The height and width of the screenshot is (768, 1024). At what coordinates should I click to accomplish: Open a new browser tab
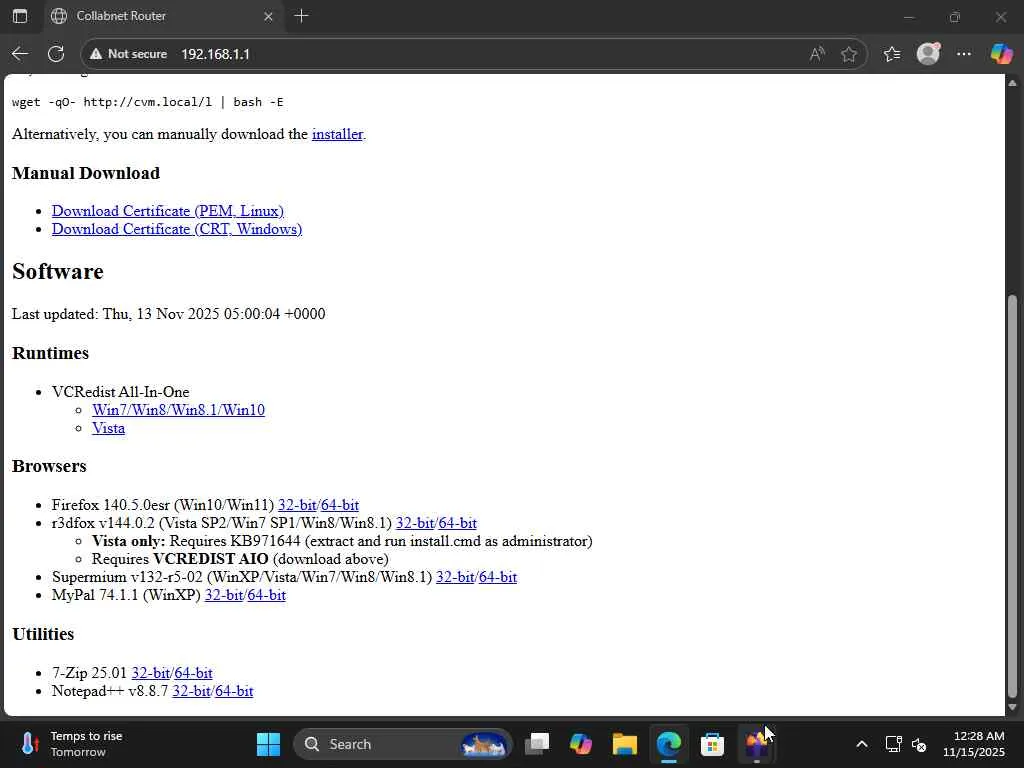coord(301,16)
